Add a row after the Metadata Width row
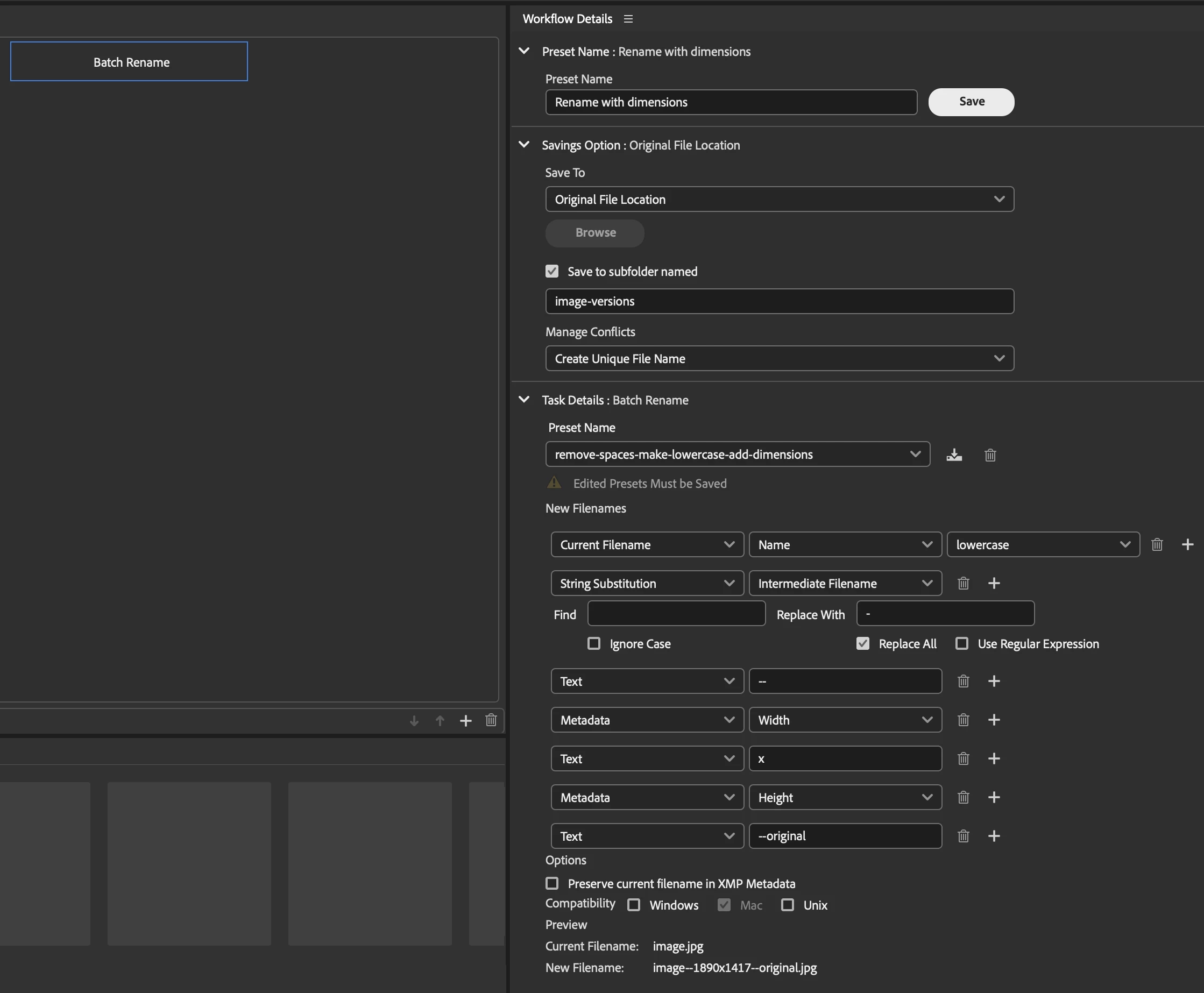Viewport: 1204px width, 993px height. coord(994,720)
